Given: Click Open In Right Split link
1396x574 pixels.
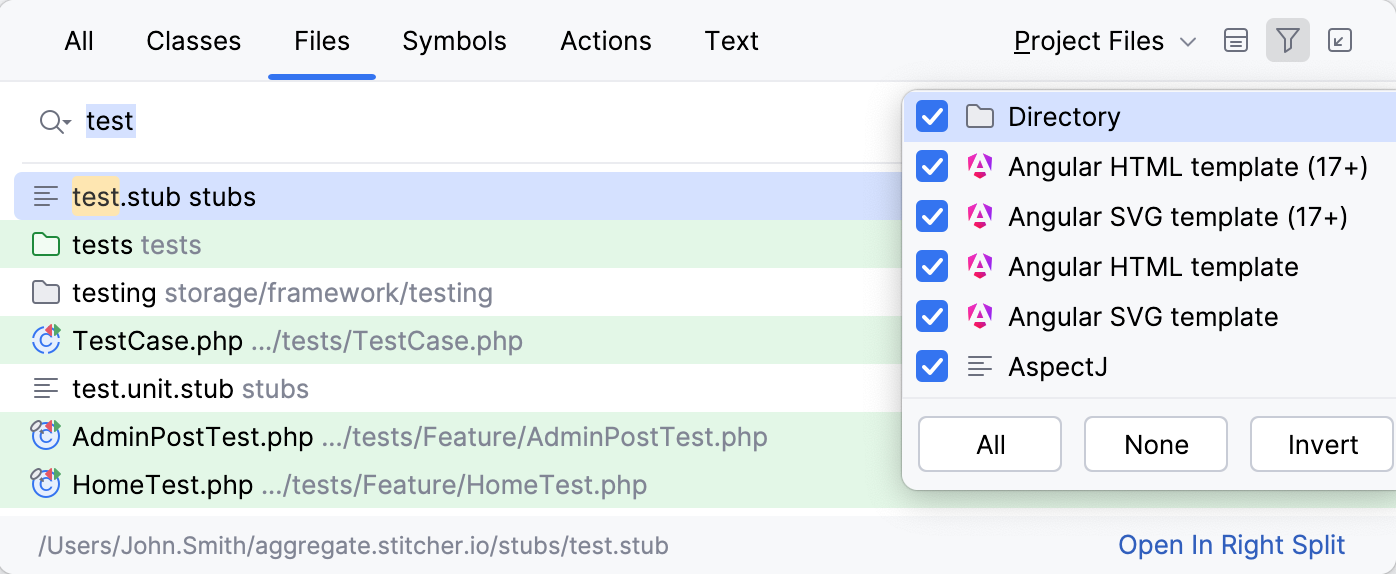Looking at the screenshot, I should point(1231,545).
